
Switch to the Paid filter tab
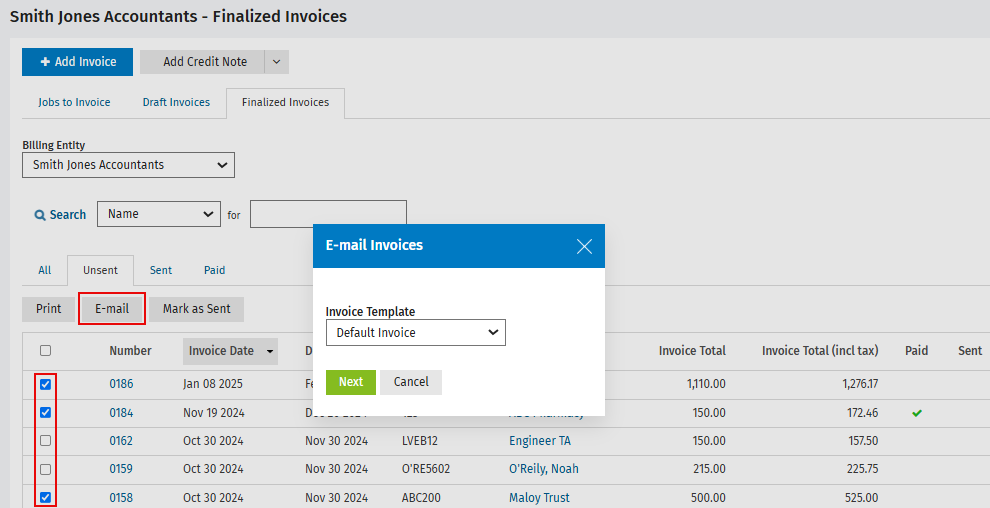[x=214, y=270]
